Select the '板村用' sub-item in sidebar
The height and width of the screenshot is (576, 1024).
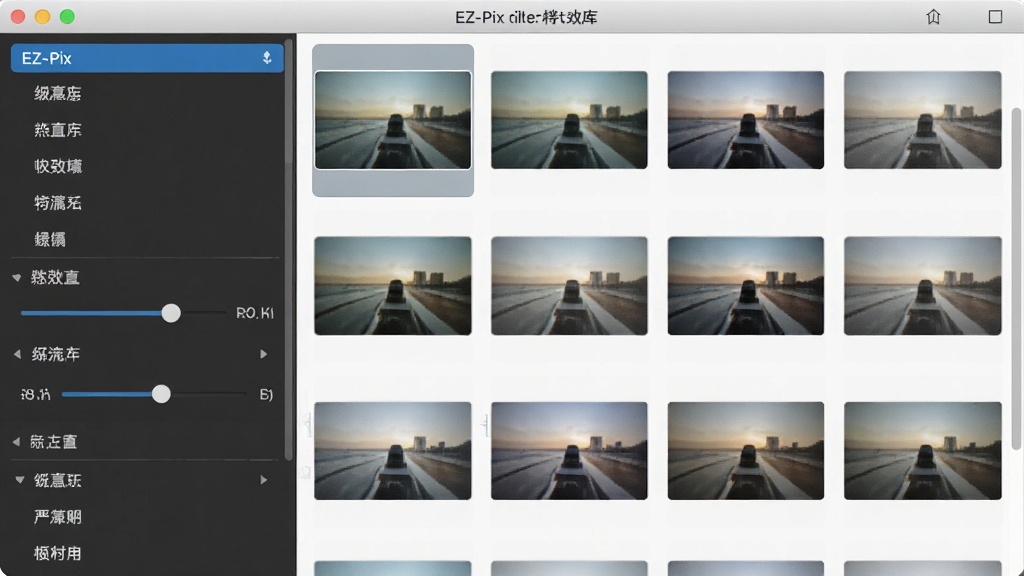tap(58, 554)
